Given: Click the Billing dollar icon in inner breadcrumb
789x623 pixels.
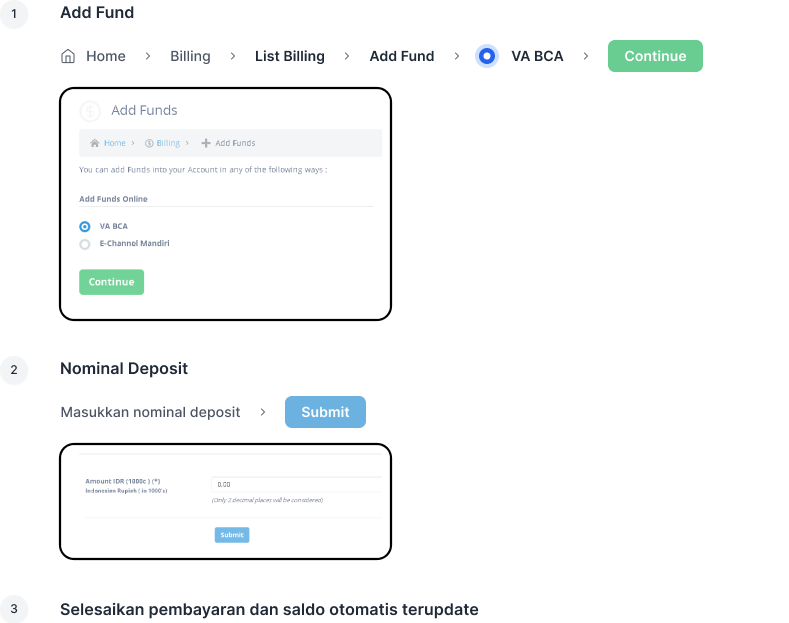Looking at the screenshot, I should 149,143.
